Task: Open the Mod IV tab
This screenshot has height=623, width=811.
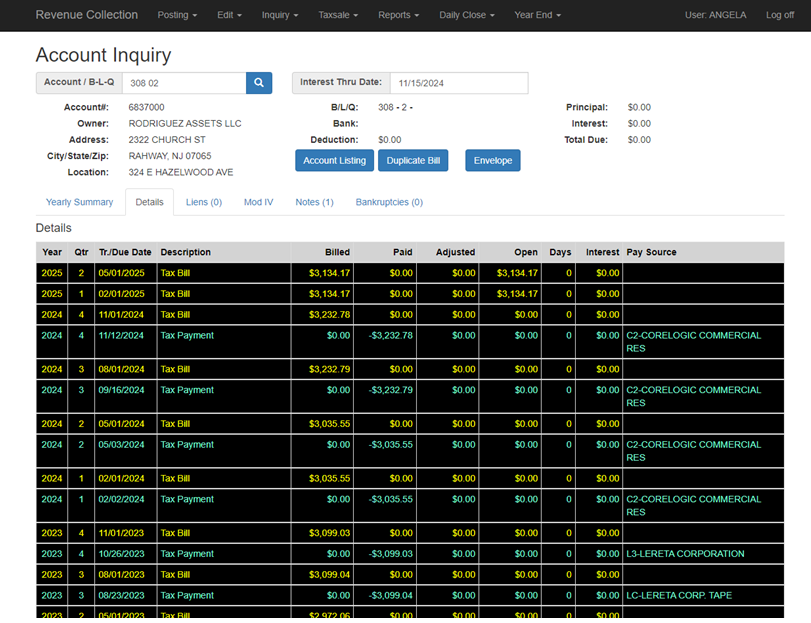Action: [259, 202]
